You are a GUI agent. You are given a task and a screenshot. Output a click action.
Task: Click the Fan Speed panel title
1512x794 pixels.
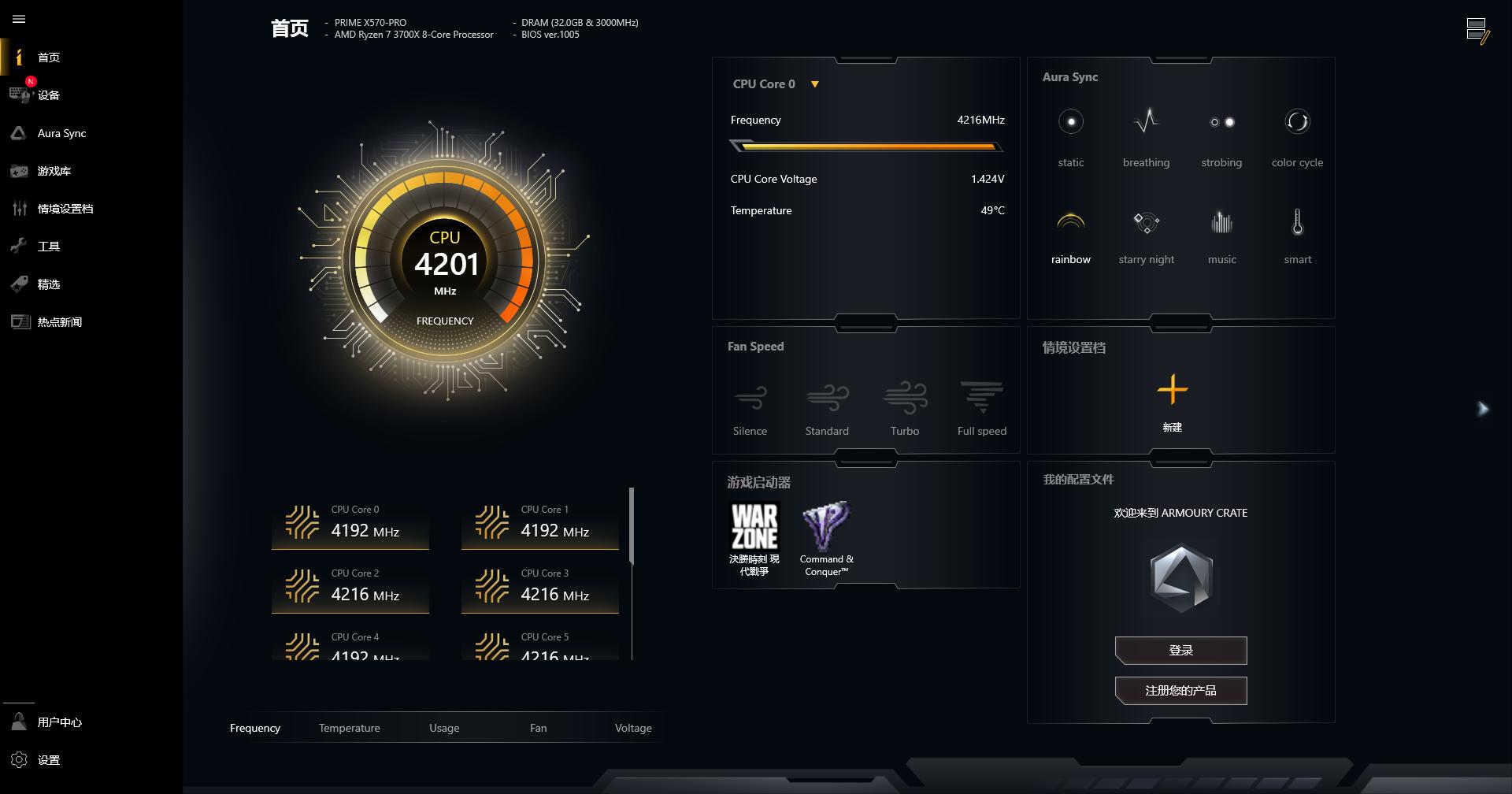pos(755,347)
